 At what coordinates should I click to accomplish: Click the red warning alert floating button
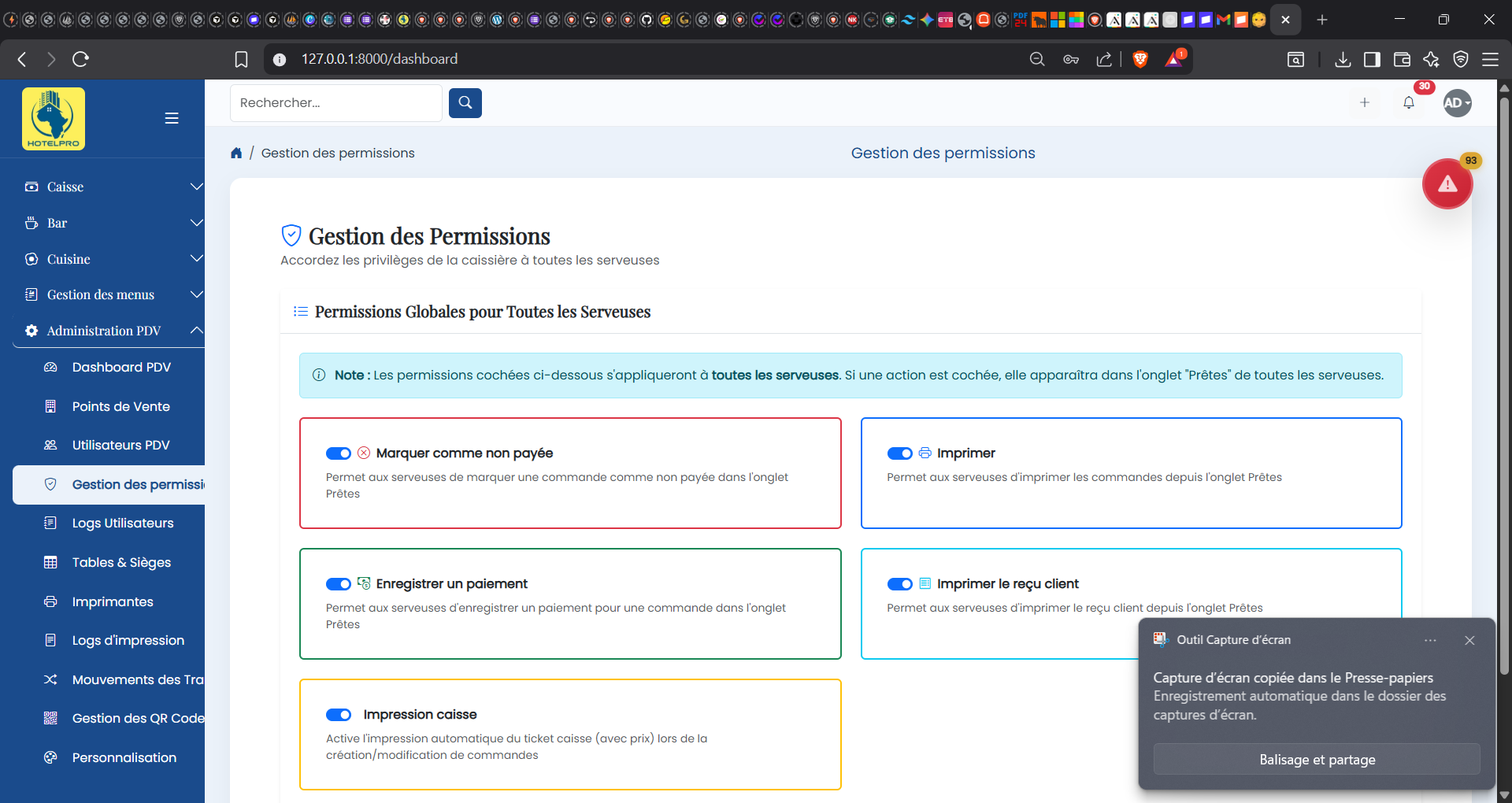[x=1447, y=184]
